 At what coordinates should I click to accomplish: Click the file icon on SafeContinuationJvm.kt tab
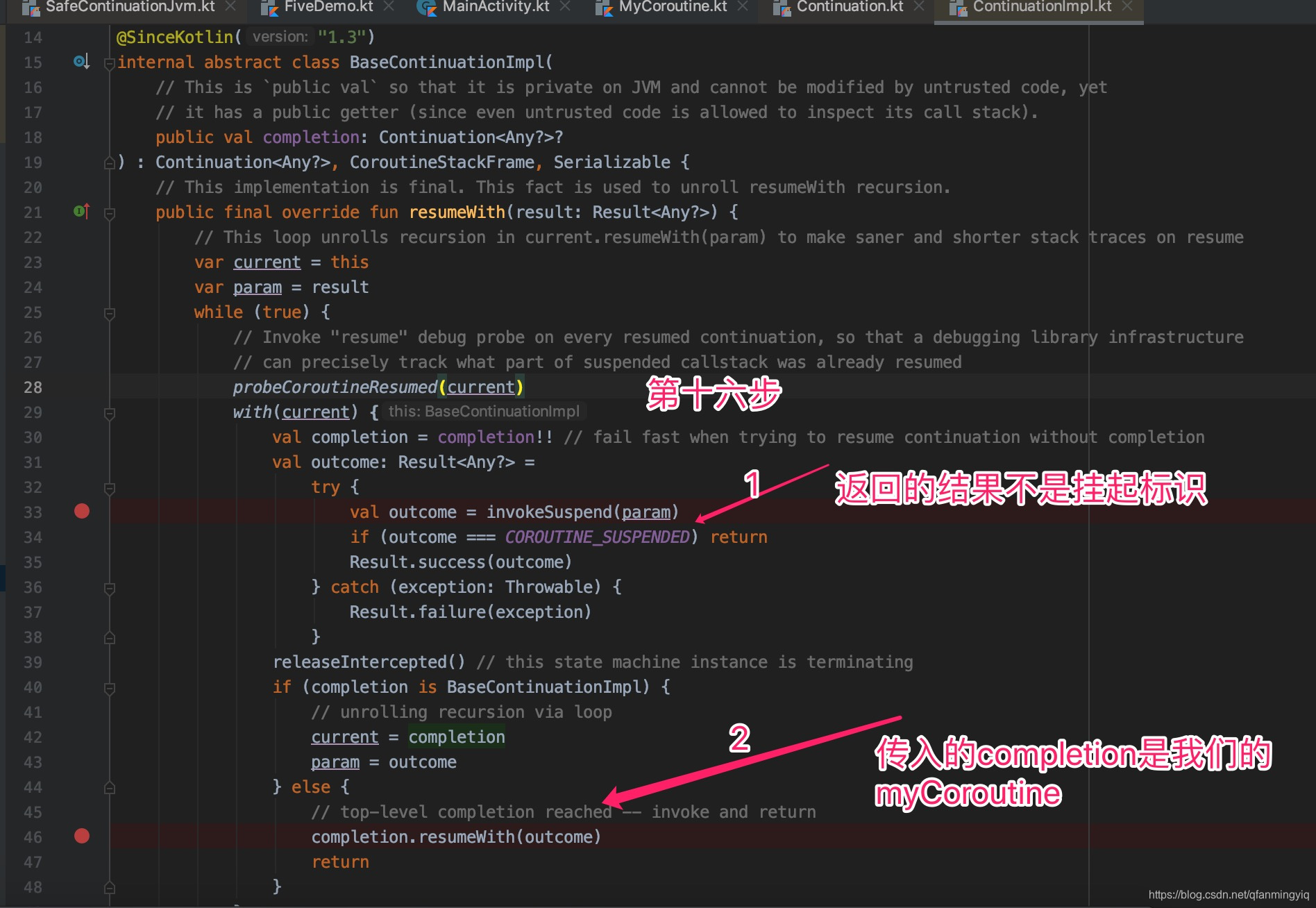coord(31,8)
